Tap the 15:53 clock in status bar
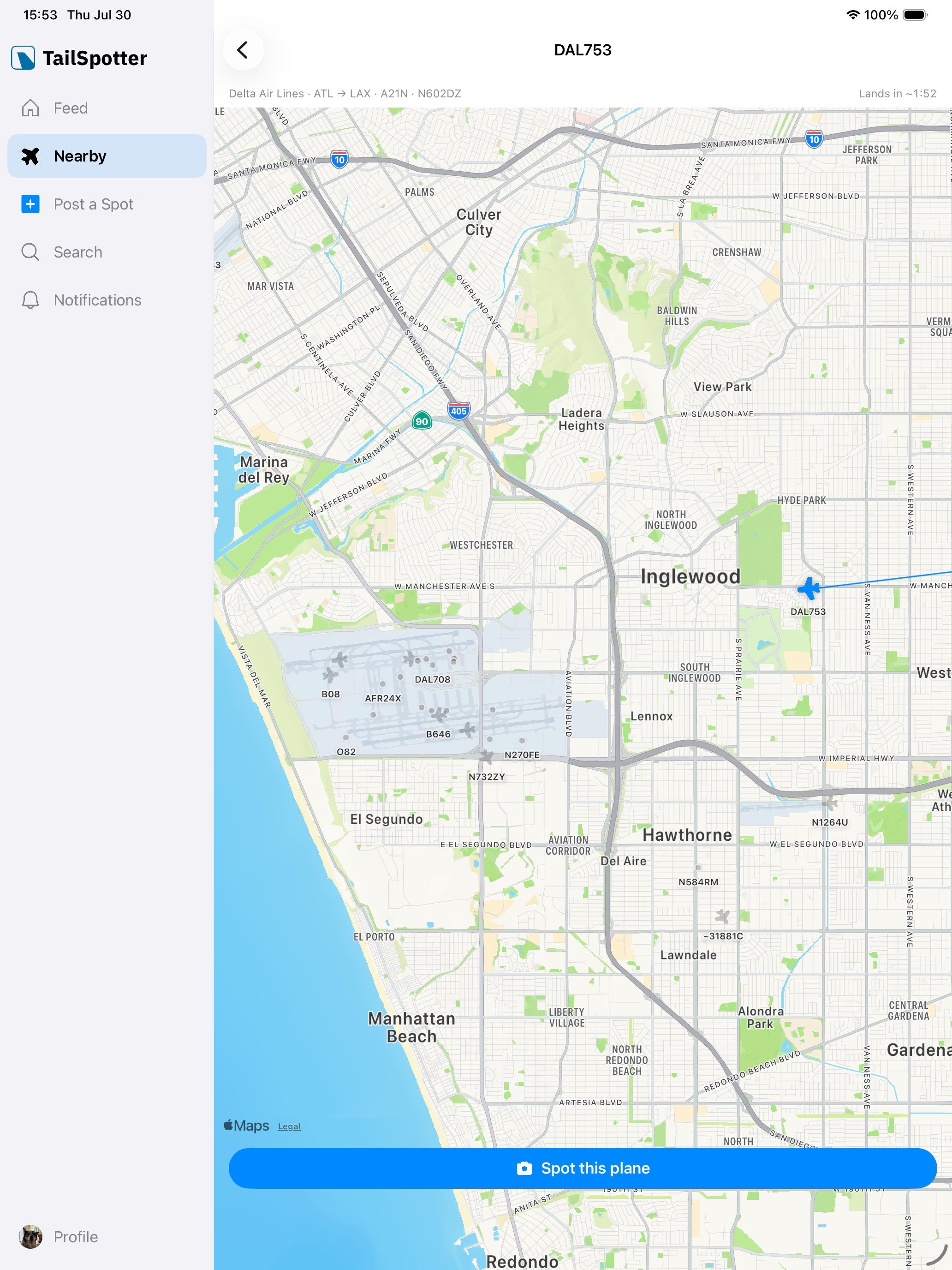Image resolution: width=952 pixels, height=1270 pixels. [40, 15]
